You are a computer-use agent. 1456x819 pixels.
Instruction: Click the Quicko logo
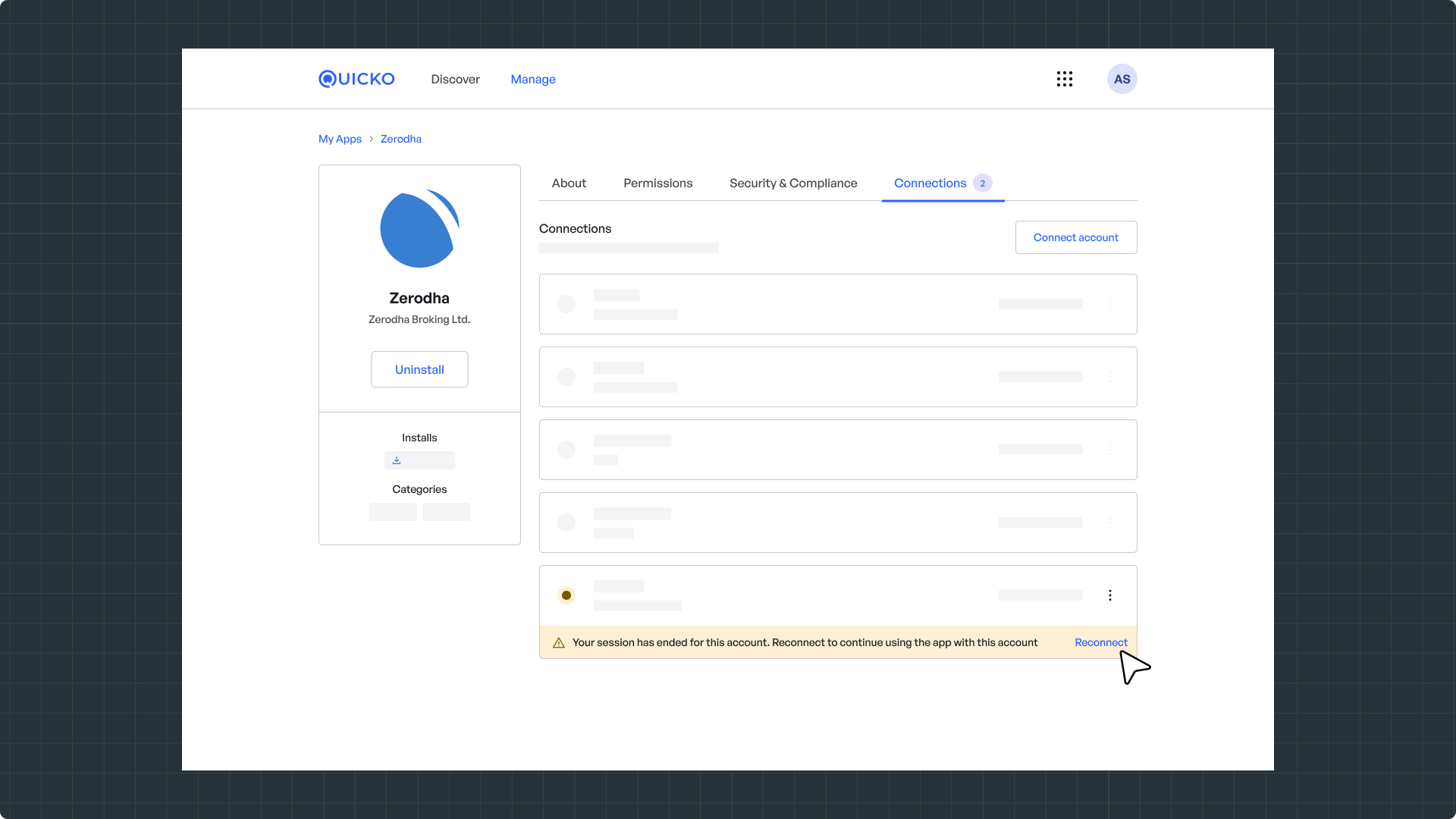(356, 79)
